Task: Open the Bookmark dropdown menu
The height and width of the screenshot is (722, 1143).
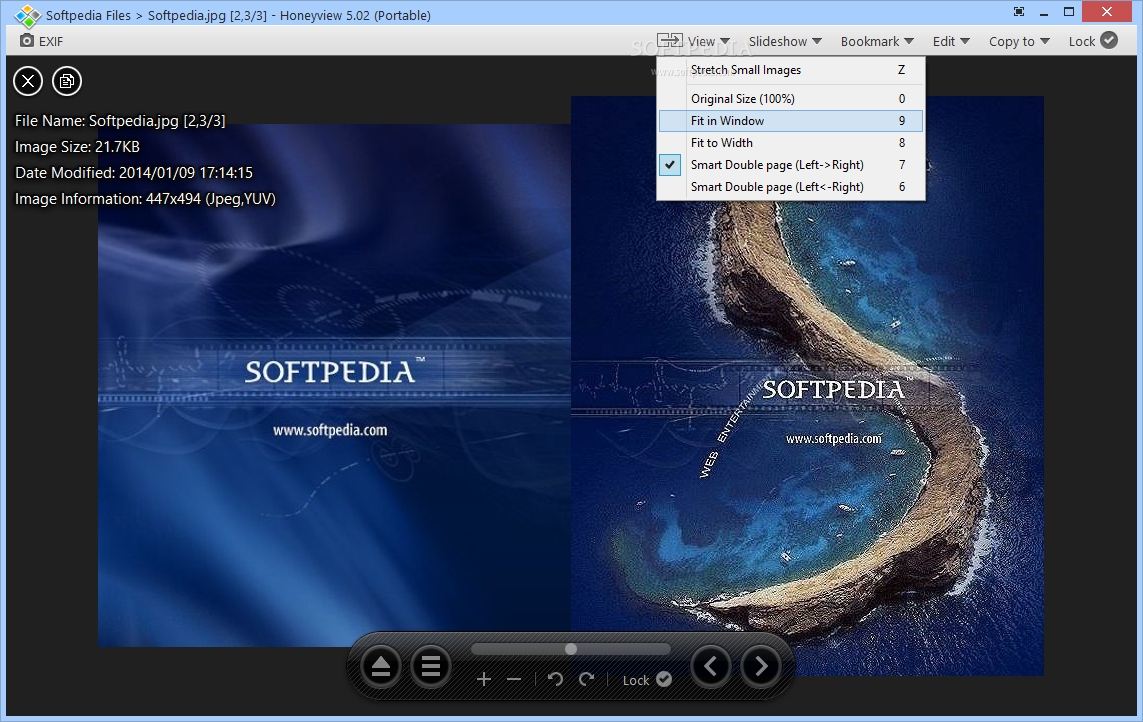Action: point(877,42)
